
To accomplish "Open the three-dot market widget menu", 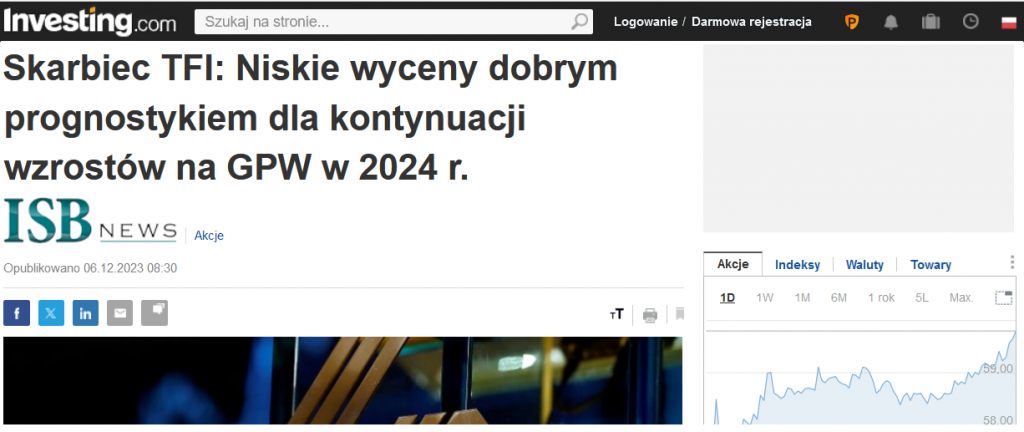I will point(1012,262).
